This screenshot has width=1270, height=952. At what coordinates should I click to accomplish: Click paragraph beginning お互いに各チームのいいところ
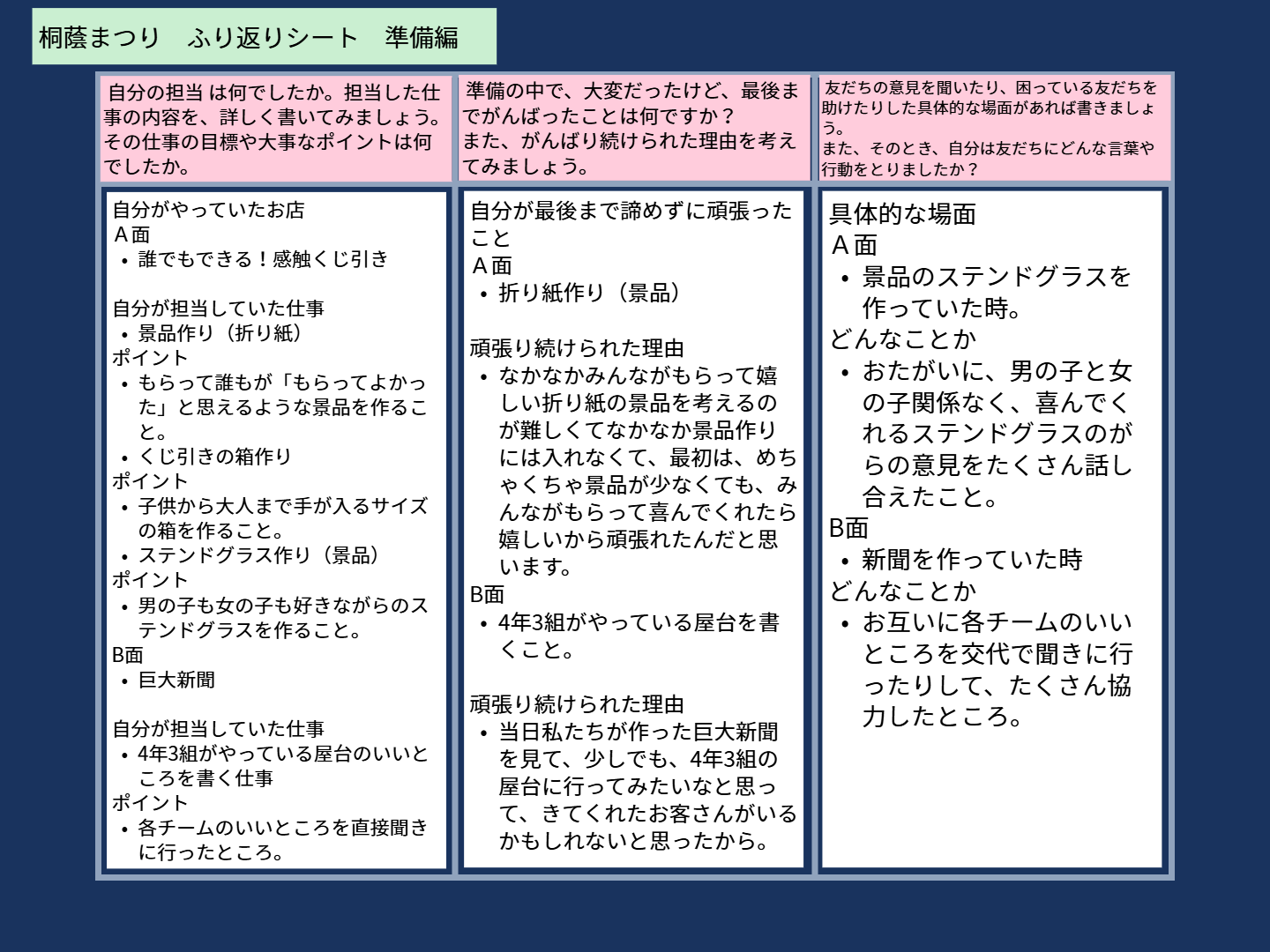(997, 669)
